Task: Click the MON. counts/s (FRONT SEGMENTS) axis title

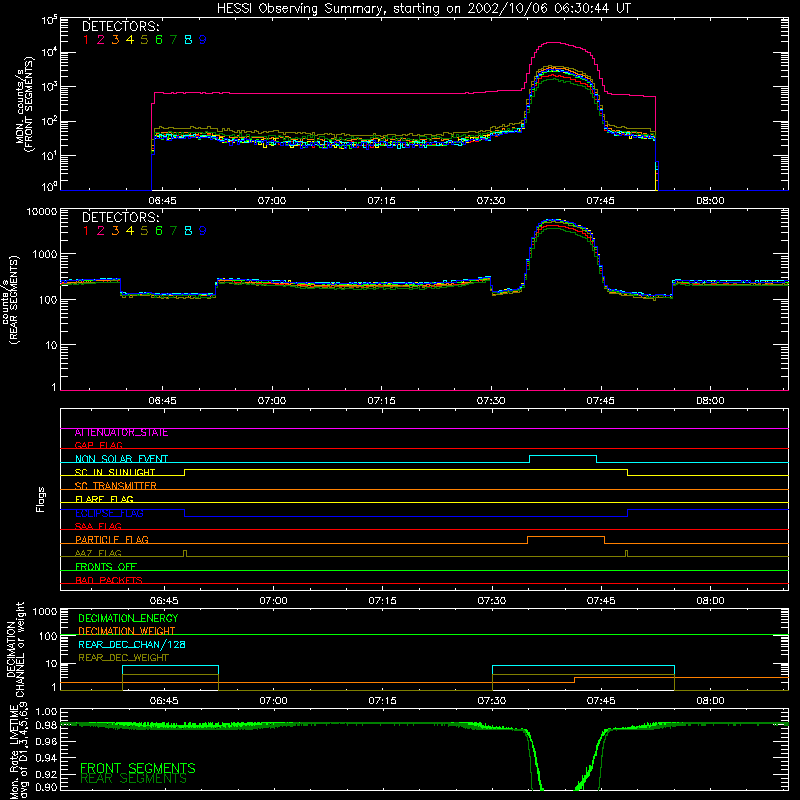Action: click(25, 104)
